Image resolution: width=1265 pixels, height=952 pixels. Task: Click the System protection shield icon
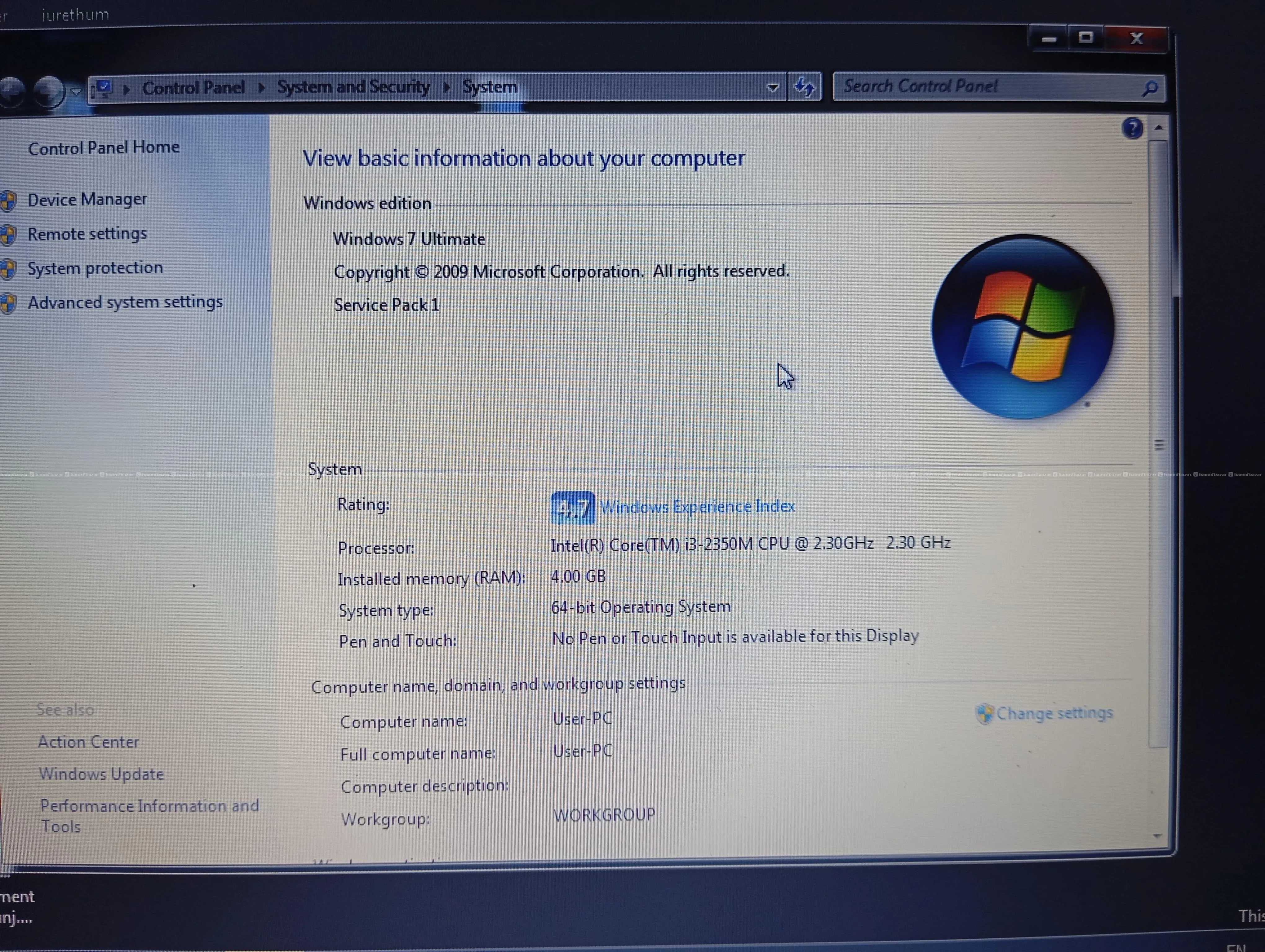click(x=8, y=269)
